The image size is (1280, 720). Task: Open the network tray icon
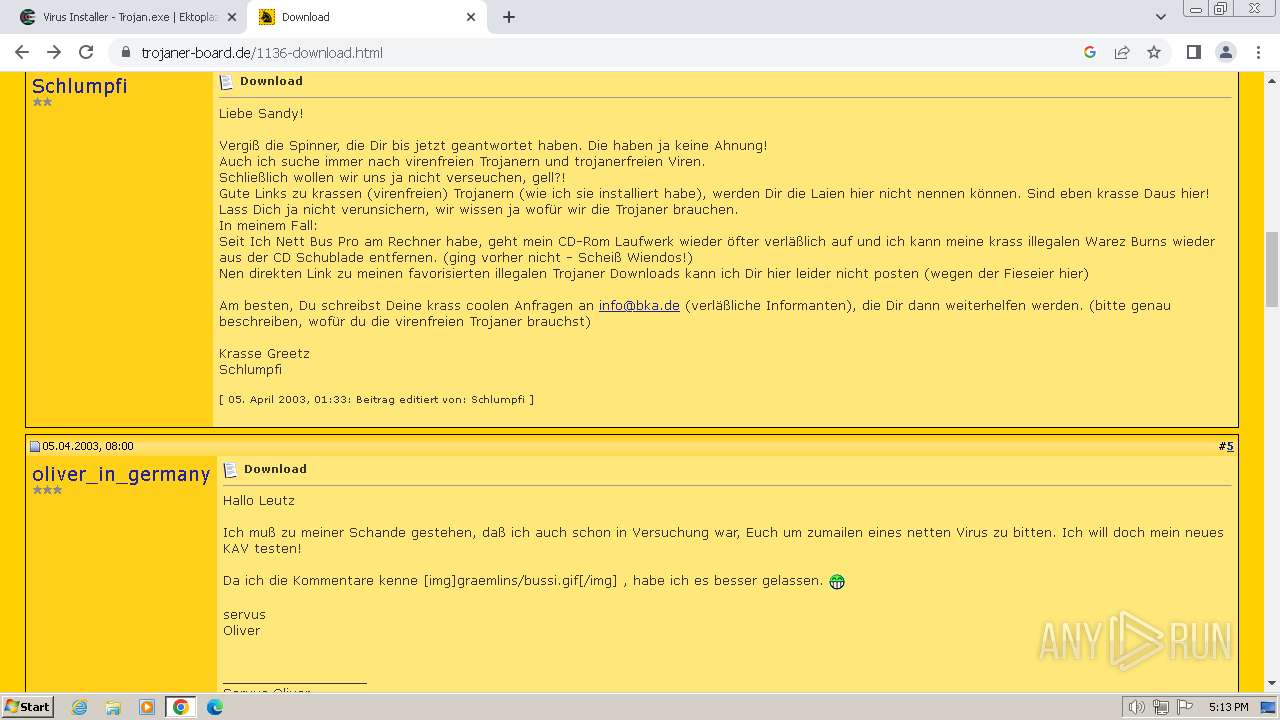[x=1161, y=707]
